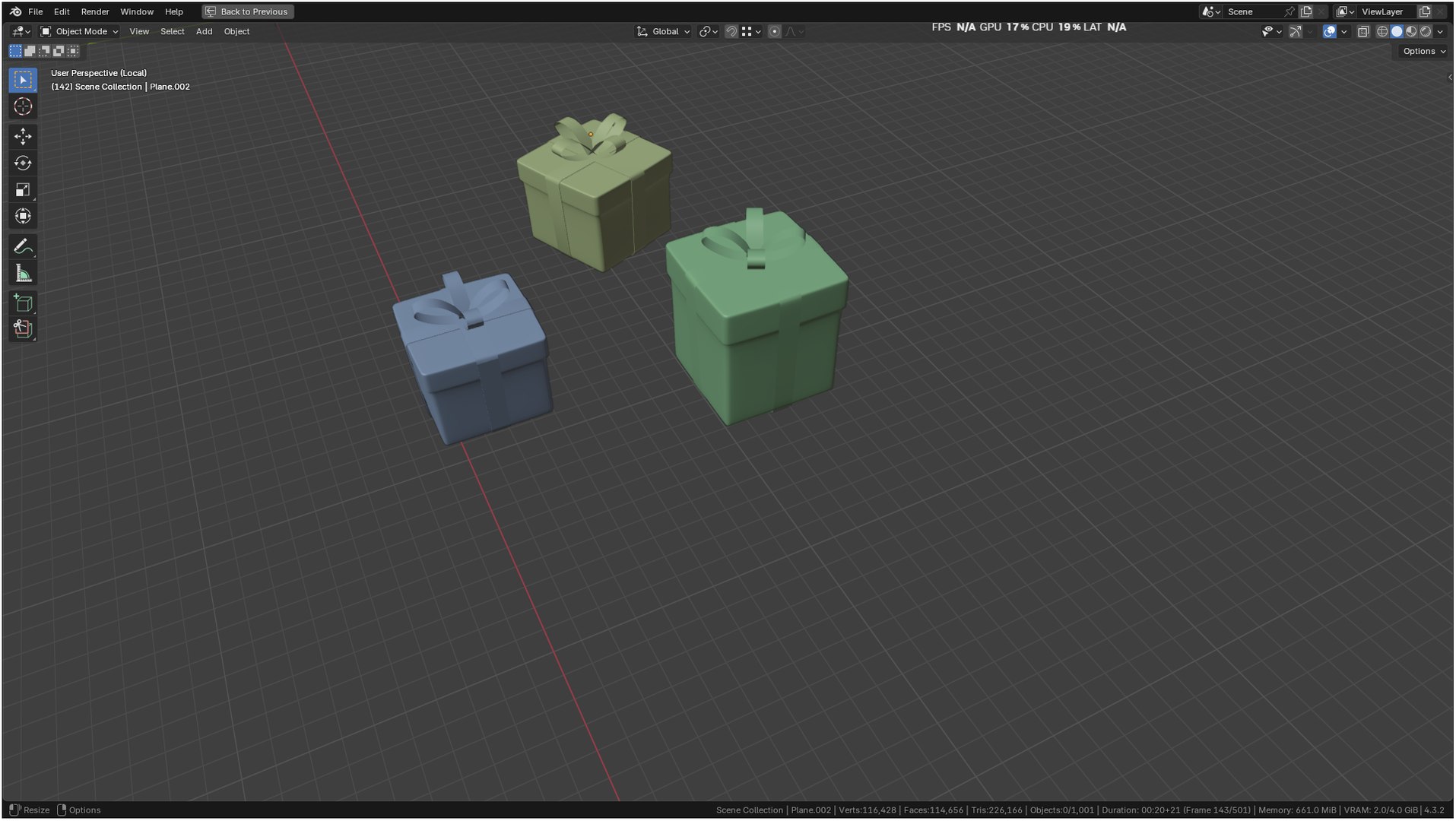Expand the overlays settings arrow
Screen dimensions: 1456x821
click(1344, 32)
